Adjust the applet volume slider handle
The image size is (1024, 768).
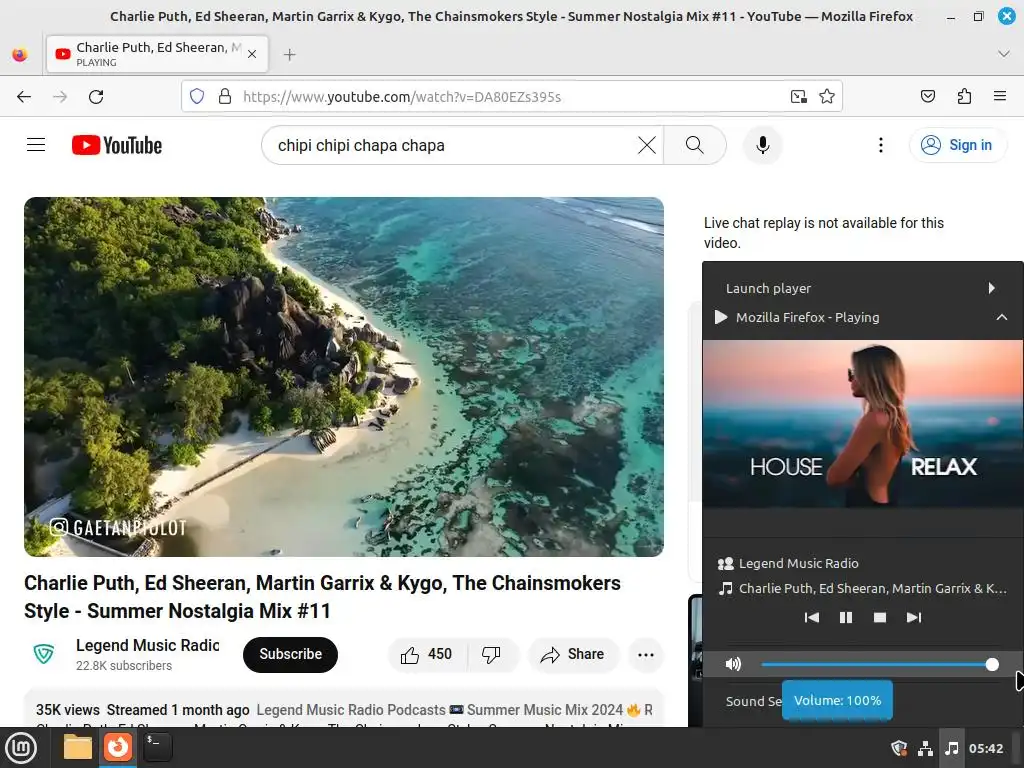tap(992, 665)
